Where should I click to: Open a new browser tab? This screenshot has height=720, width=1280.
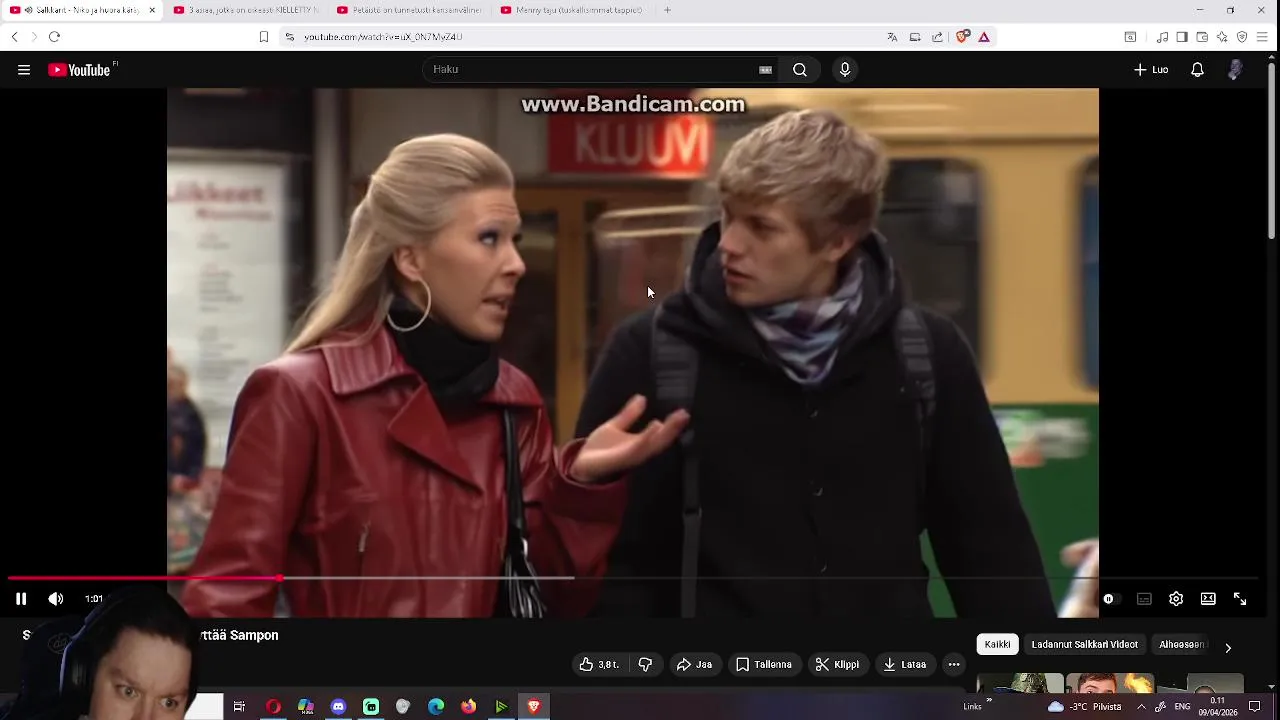point(667,10)
